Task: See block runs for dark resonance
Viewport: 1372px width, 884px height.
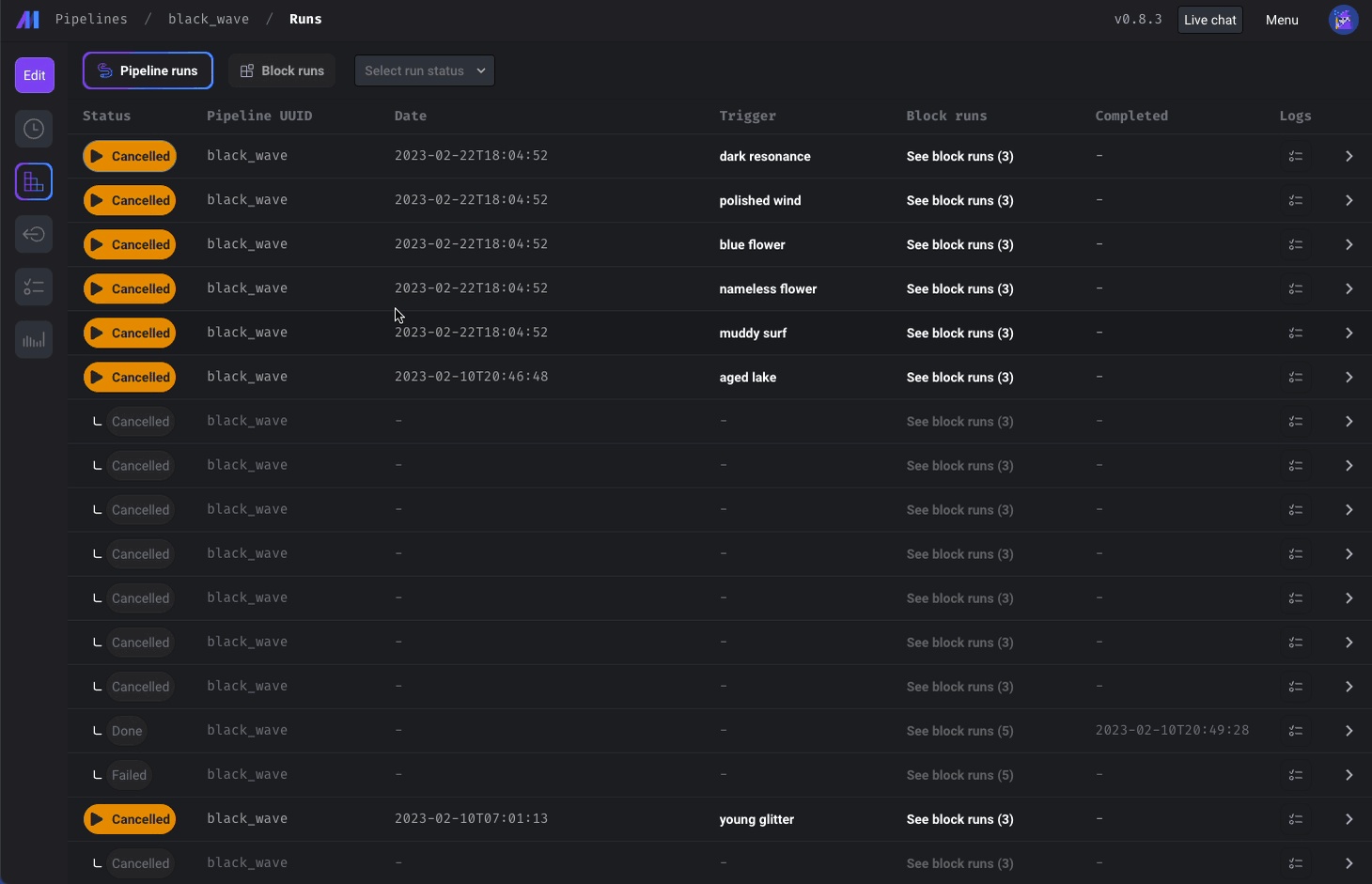Action: click(959, 156)
